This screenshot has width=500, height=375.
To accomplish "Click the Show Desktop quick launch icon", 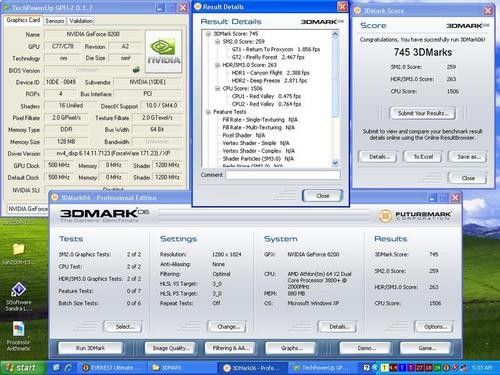I will coord(56,367).
